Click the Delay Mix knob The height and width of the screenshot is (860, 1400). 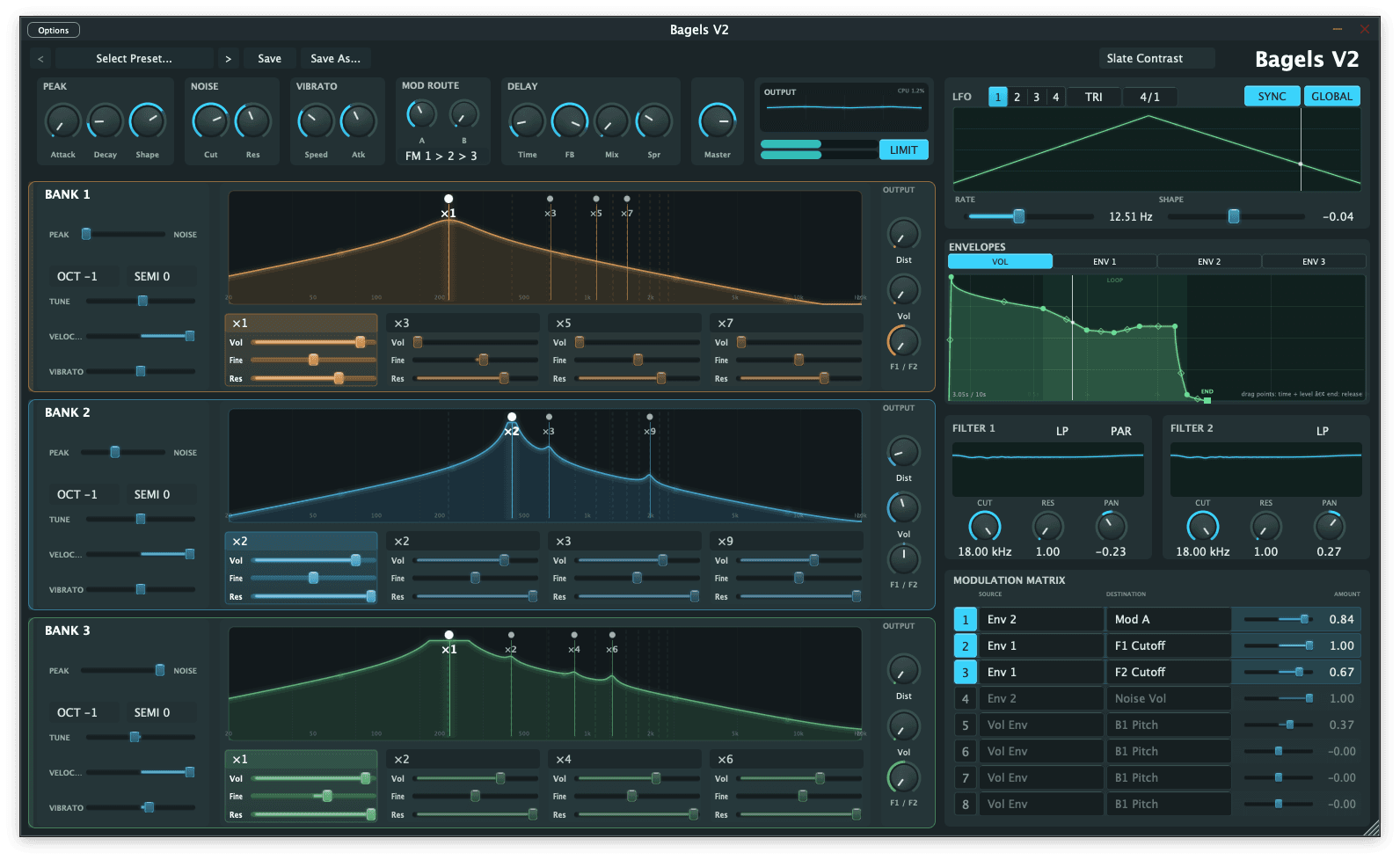point(611,121)
